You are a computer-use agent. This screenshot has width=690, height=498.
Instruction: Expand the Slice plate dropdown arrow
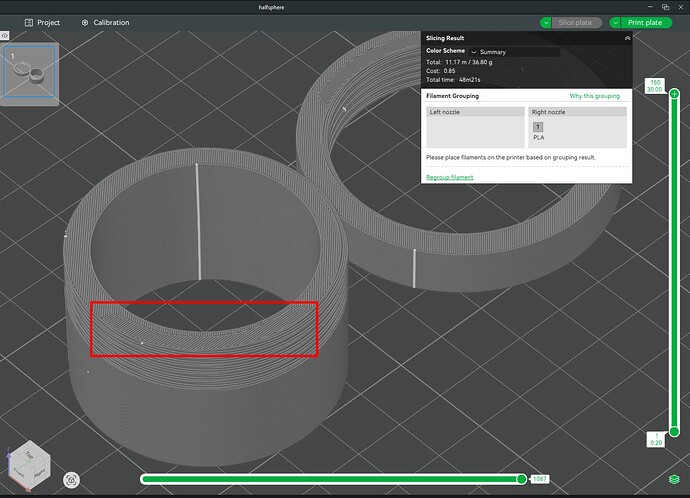click(546, 22)
